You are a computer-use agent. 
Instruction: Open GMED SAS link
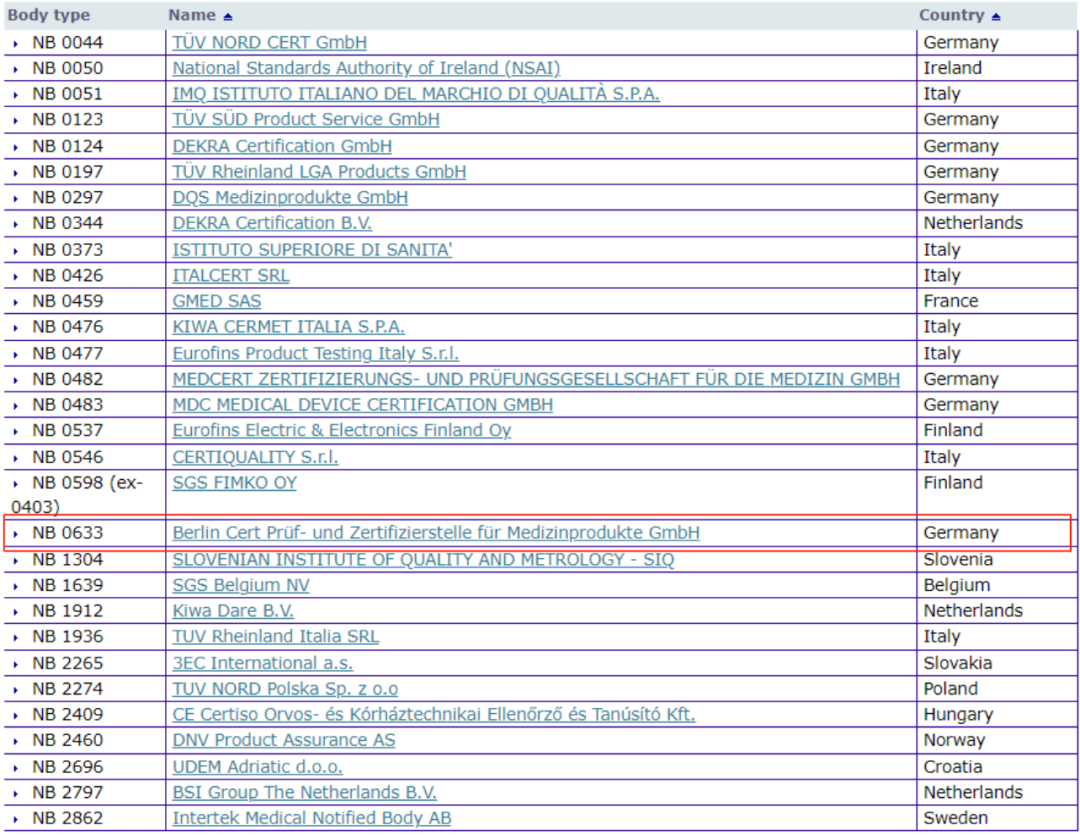tap(216, 301)
